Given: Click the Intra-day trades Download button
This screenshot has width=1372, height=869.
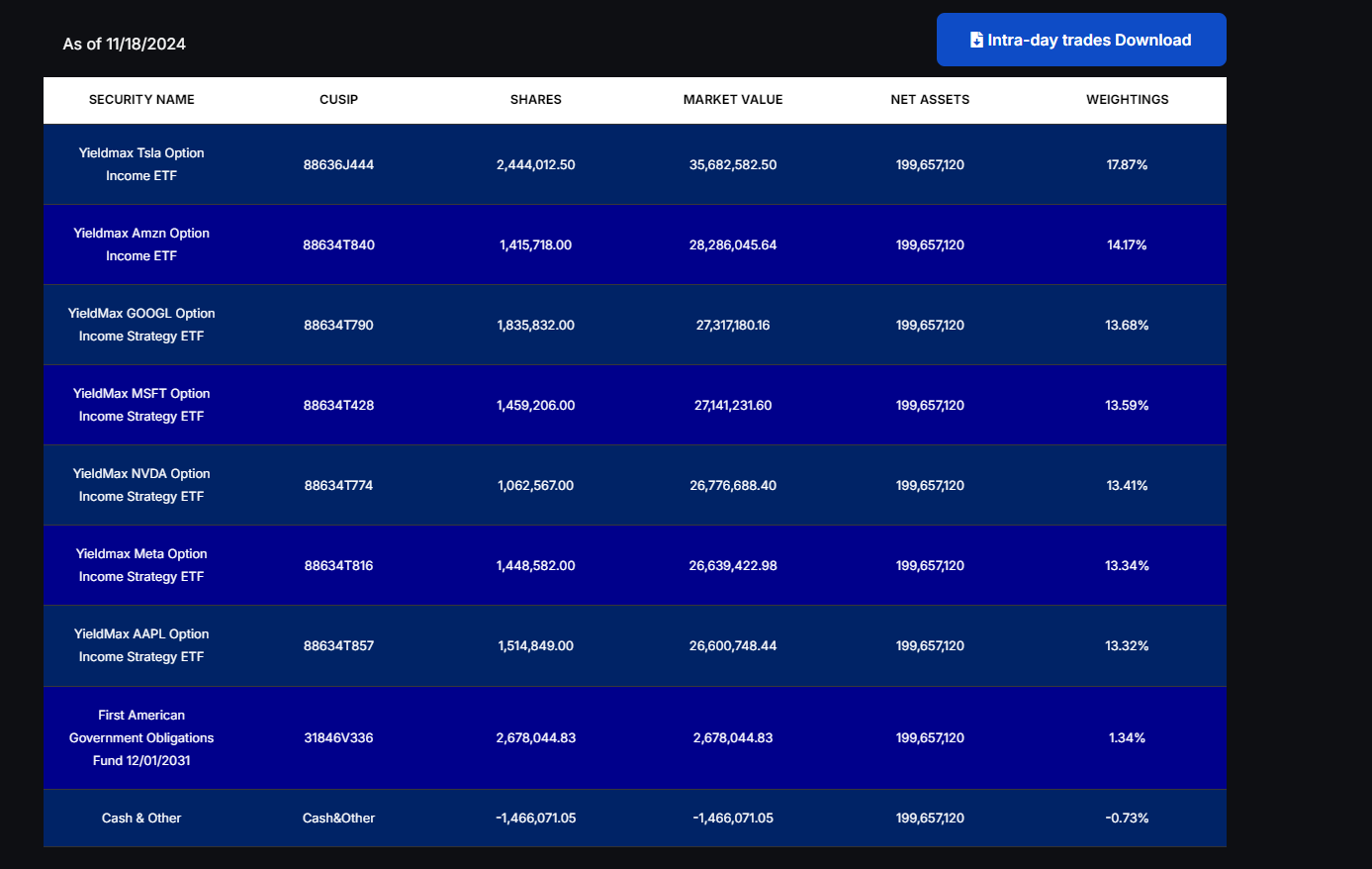Looking at the screenshot, I should point(1081,40).
